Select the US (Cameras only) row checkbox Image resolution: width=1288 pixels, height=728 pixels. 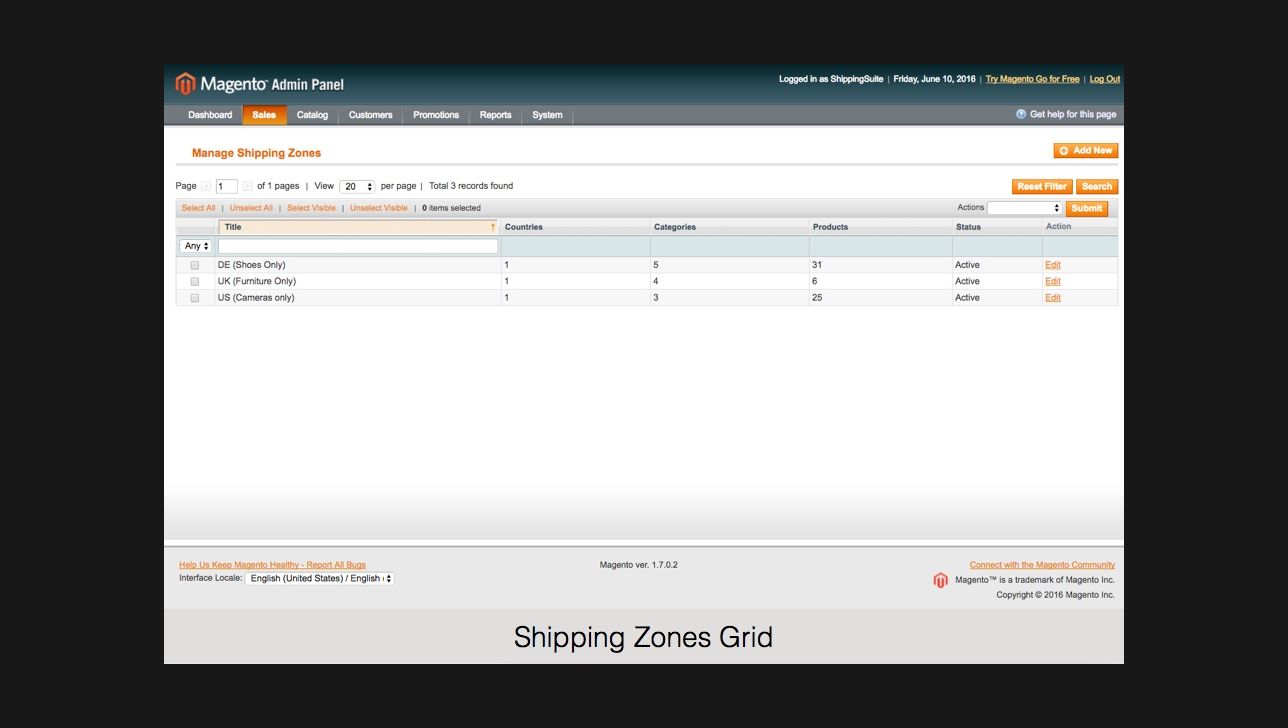pos(195,298)
